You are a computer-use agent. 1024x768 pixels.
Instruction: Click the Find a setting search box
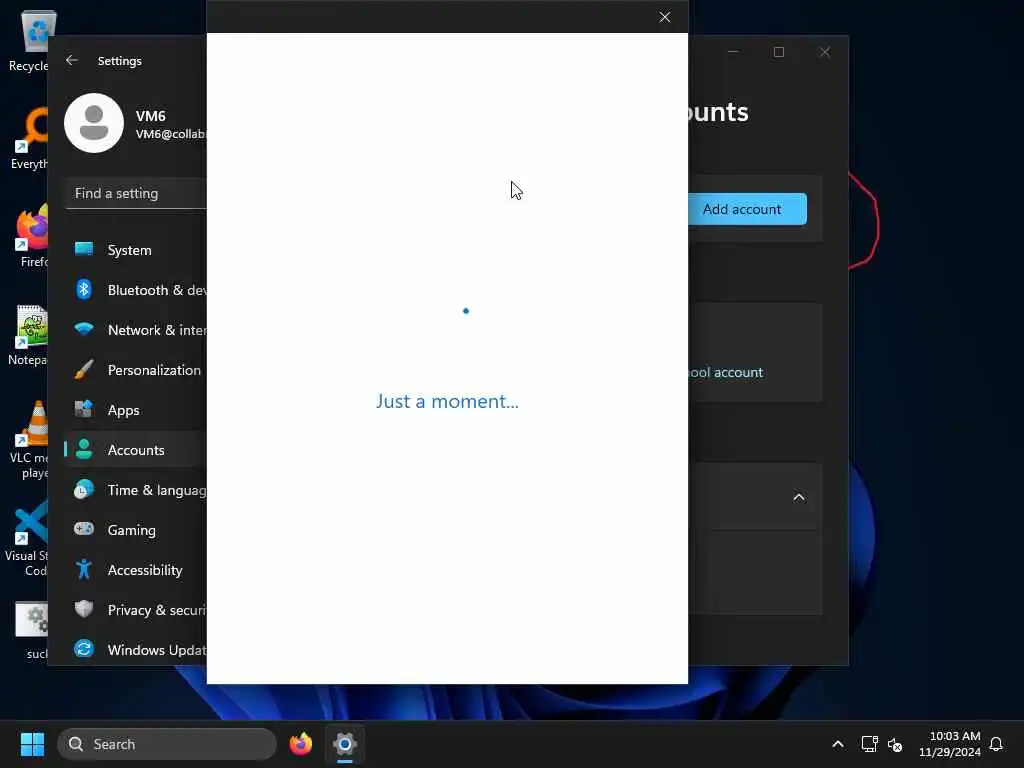coord(136,193)
